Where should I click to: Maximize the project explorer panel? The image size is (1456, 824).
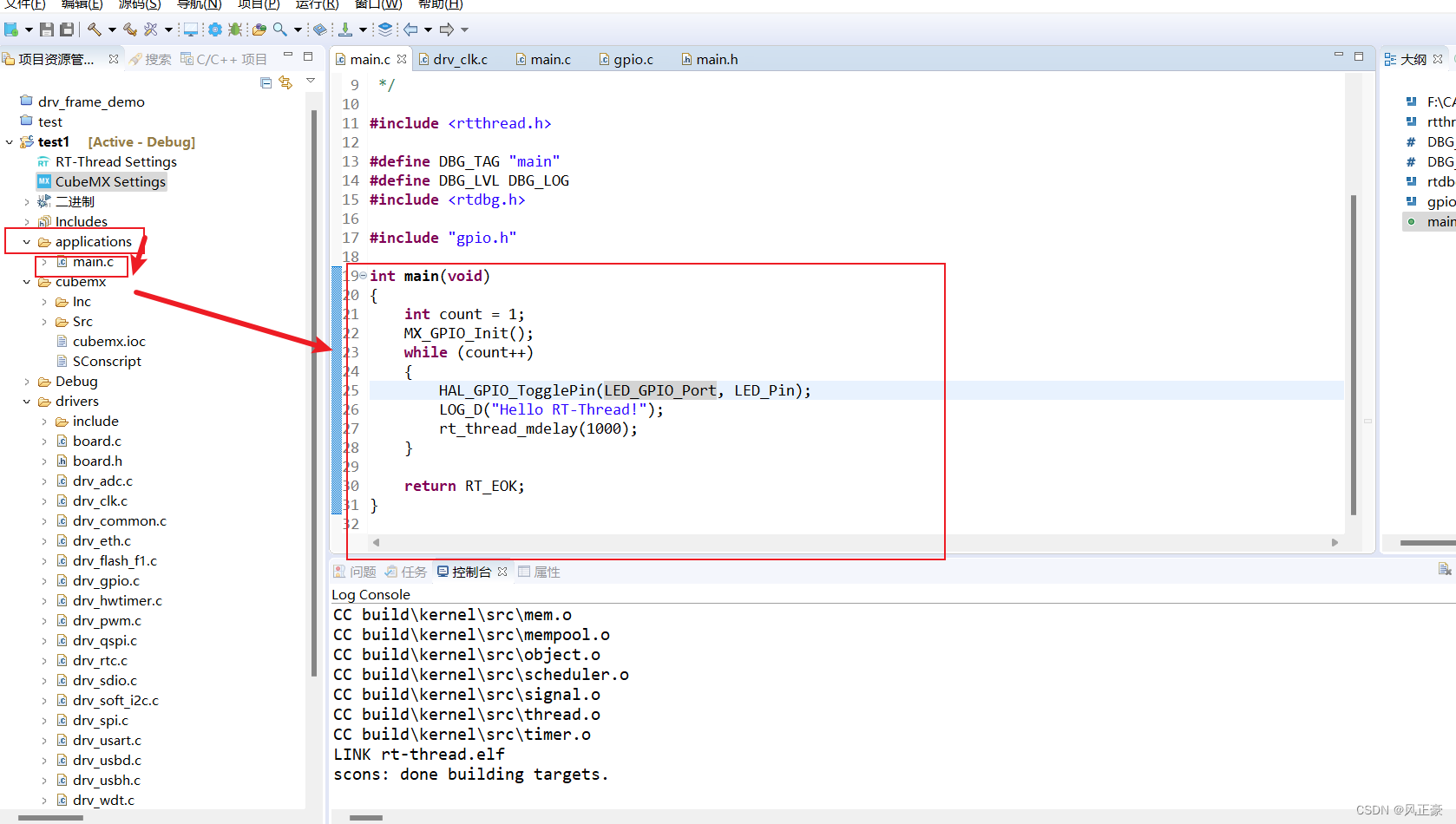[x=308, y=56]
